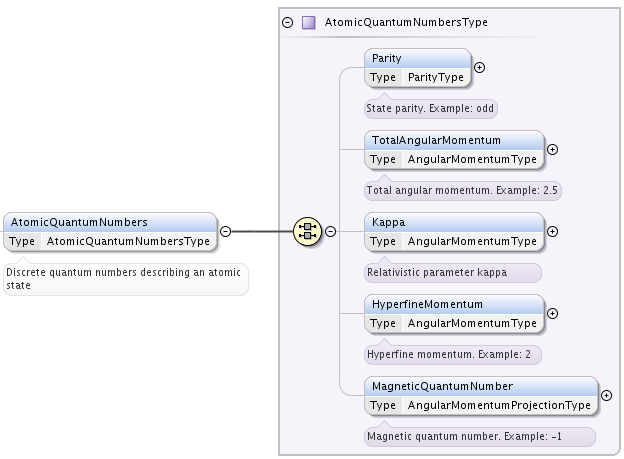
Task: Select the Kappa element header
Action: [x=454, y=222]
